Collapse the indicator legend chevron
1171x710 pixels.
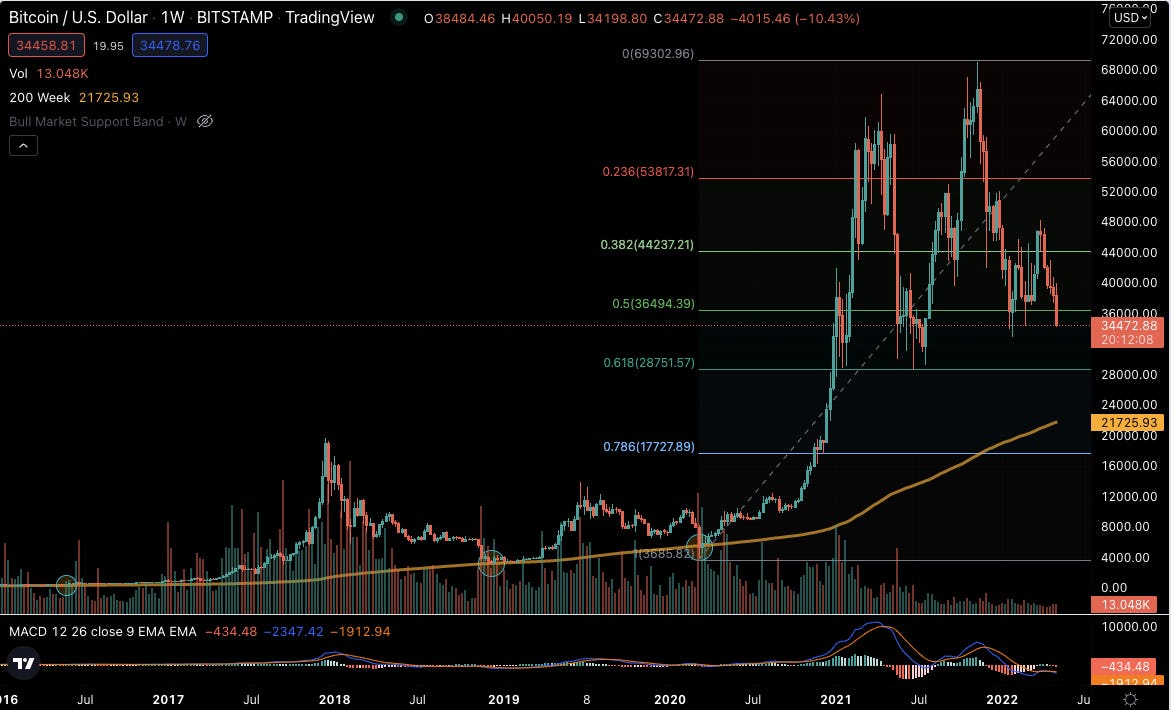[x=23, y=146]
